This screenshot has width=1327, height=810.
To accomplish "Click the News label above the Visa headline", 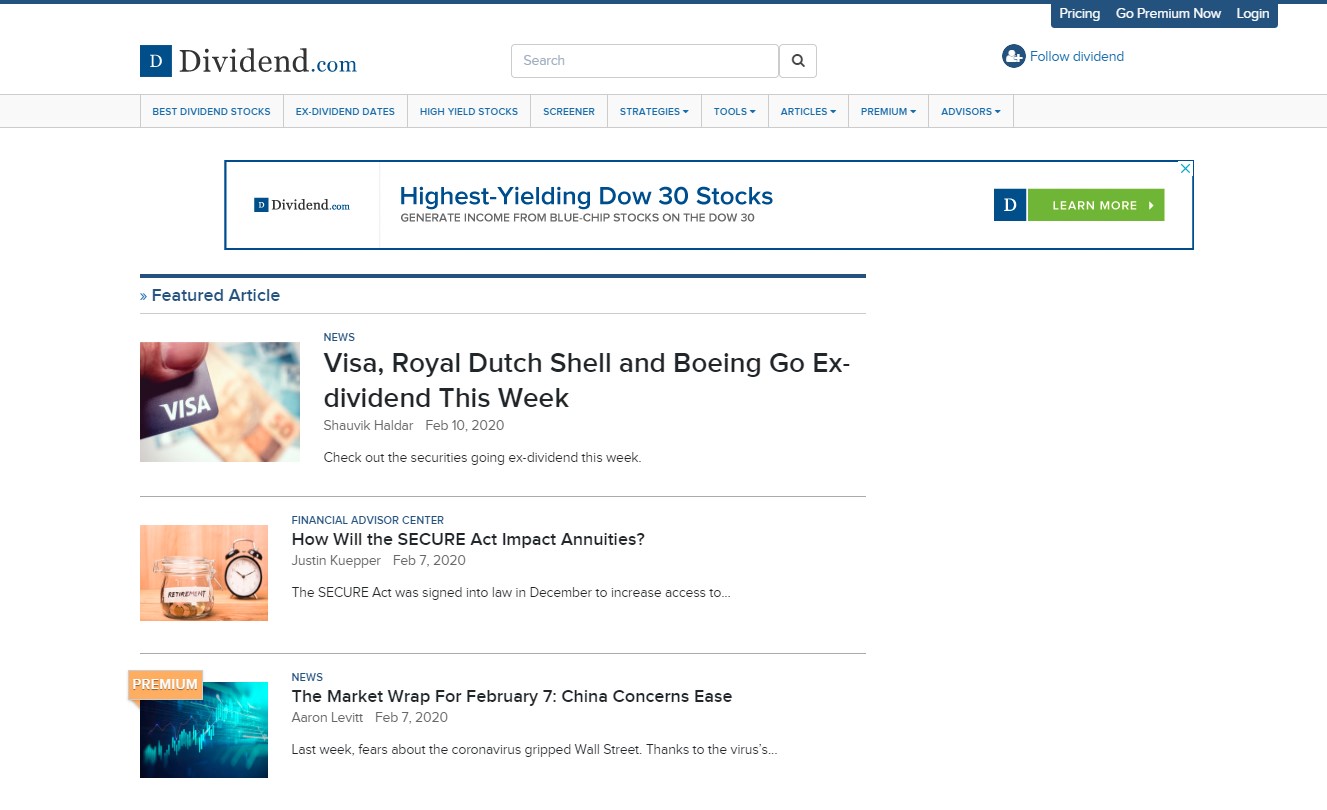I will [x=339, y=337].
